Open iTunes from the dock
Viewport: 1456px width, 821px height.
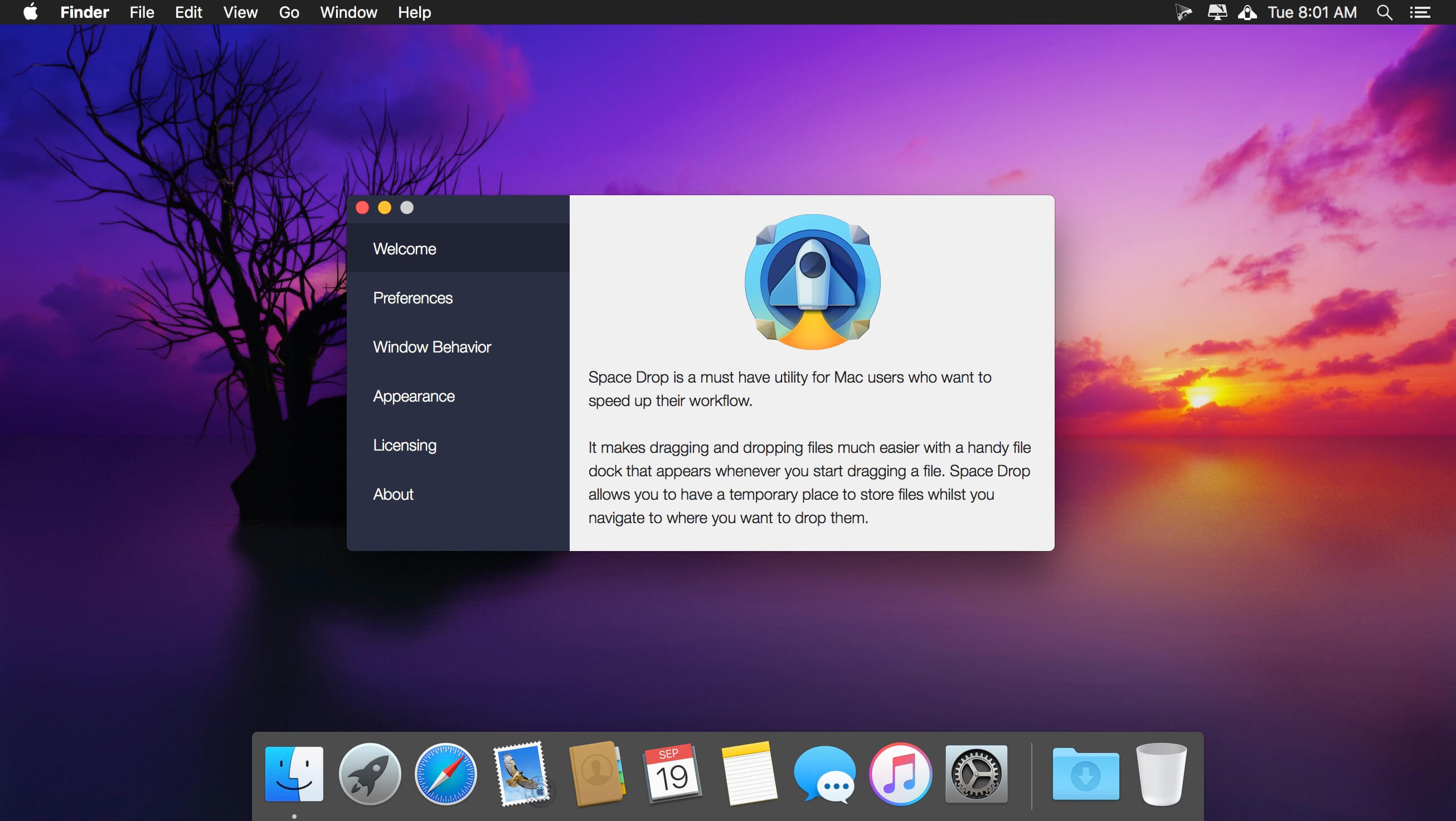tap(900, 774)
